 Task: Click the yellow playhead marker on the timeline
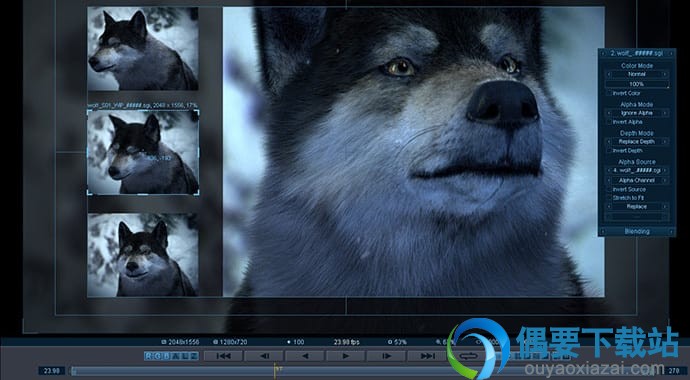276,370
